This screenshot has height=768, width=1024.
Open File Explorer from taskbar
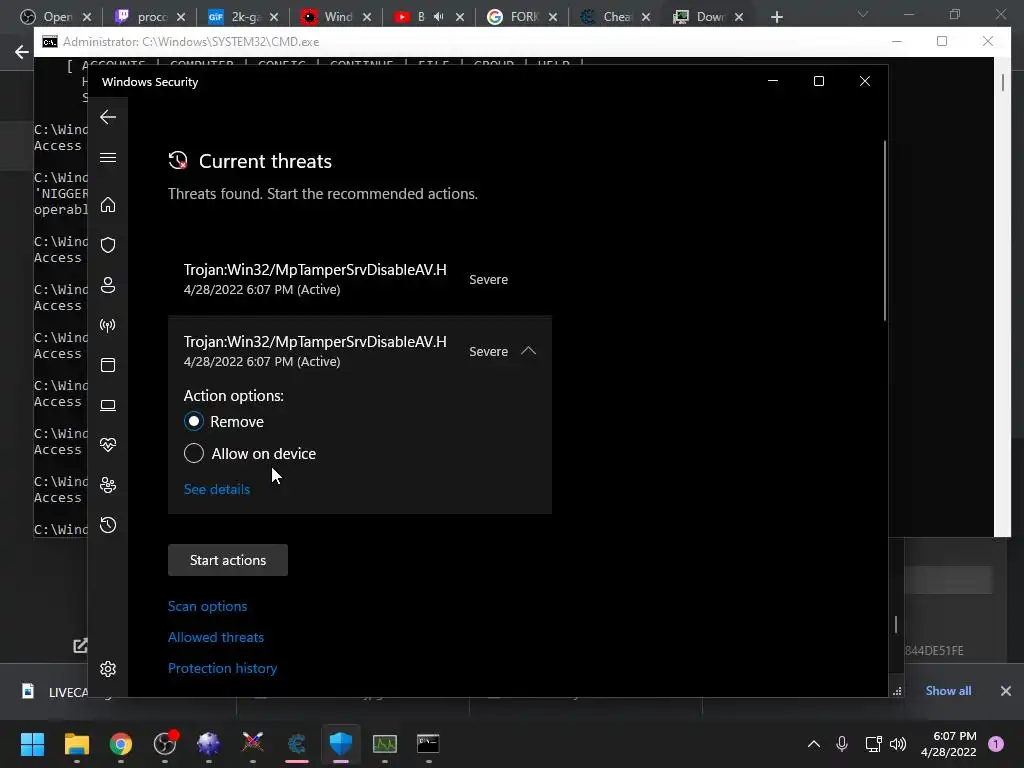click(x=76, y=744)
